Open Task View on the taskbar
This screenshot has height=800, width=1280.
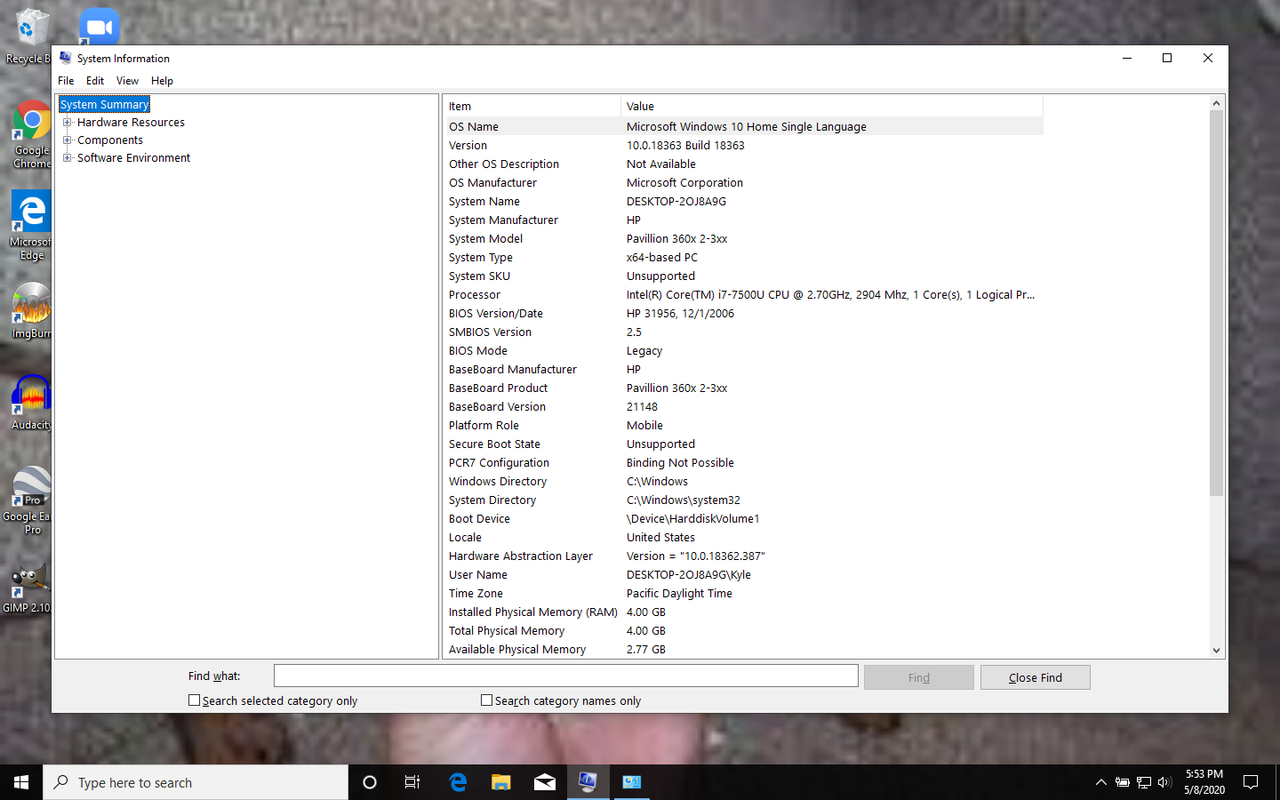[x=412, y=782]
